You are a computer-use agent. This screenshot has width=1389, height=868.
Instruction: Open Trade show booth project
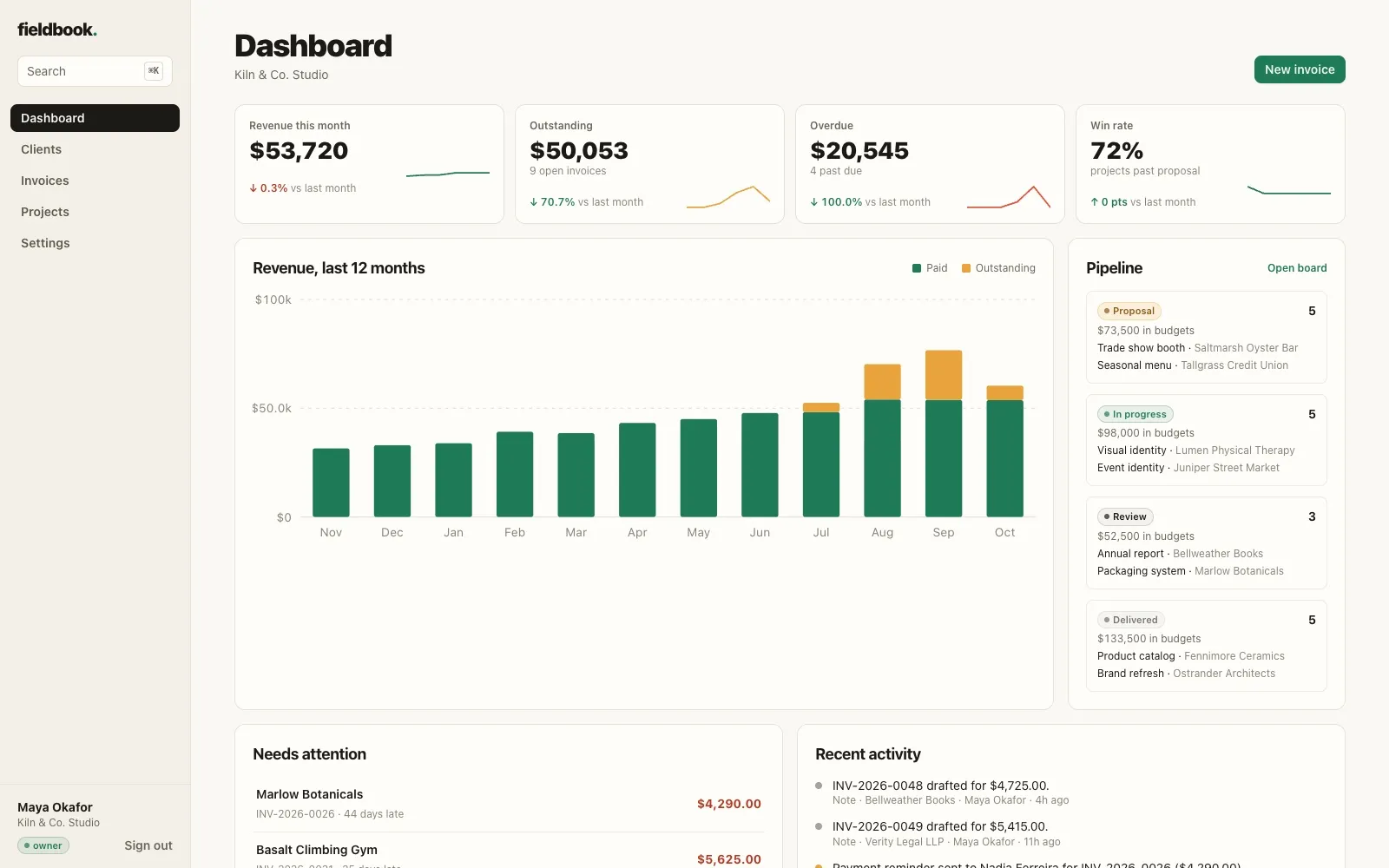pyautogui.click(x=1198, y=348)
